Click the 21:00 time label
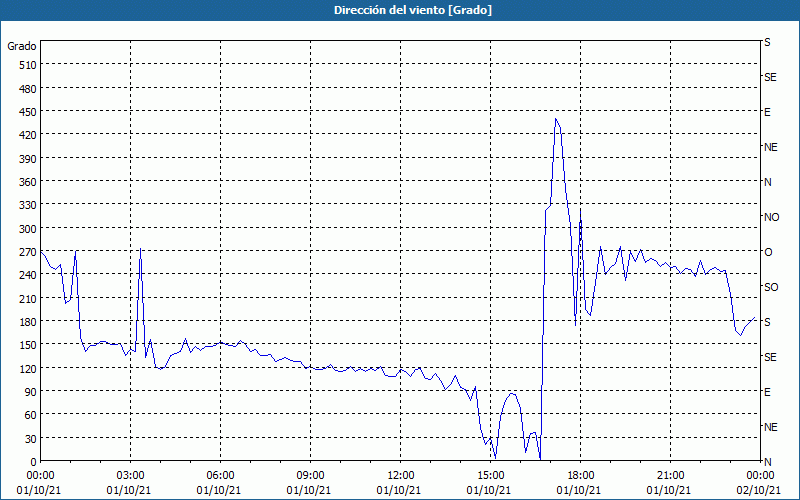Screen dimensions: 800x500 pos(670,476)
